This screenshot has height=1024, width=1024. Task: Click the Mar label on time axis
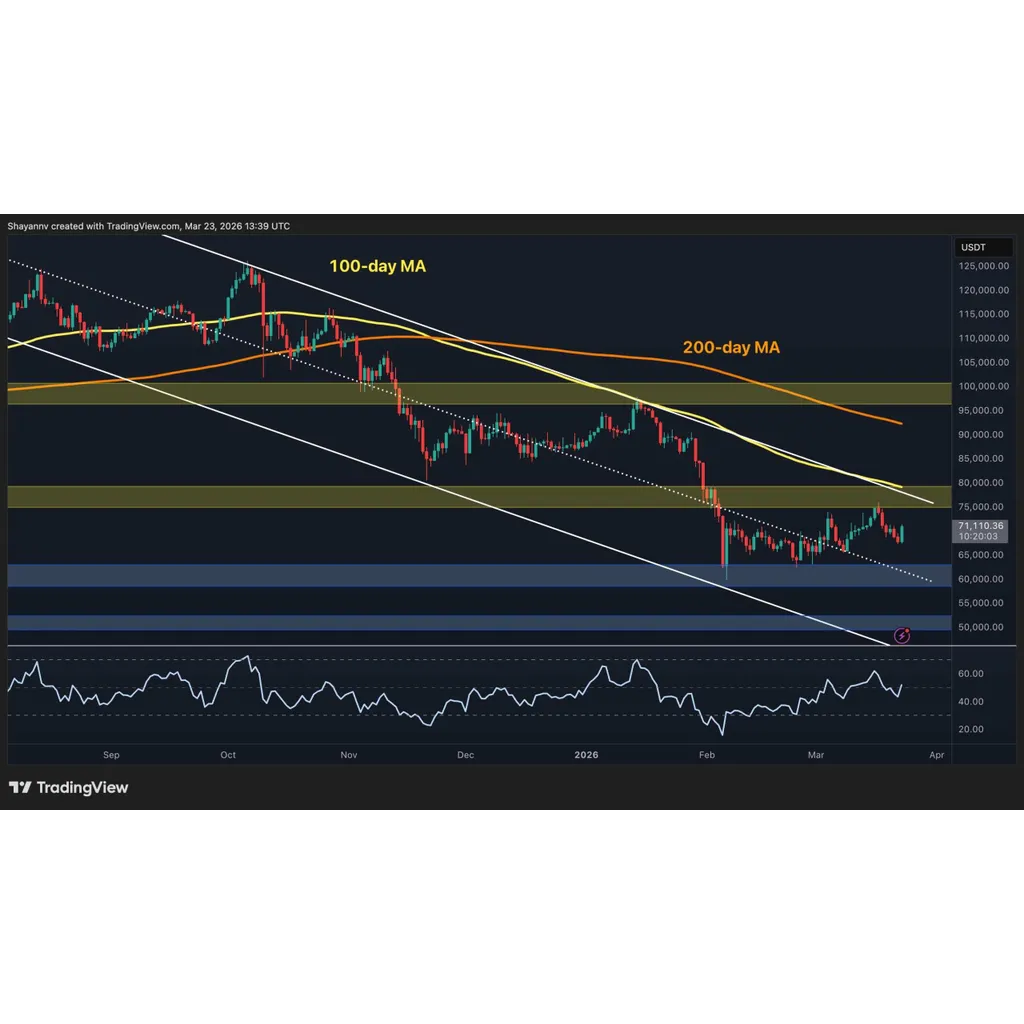coord(816,754)
